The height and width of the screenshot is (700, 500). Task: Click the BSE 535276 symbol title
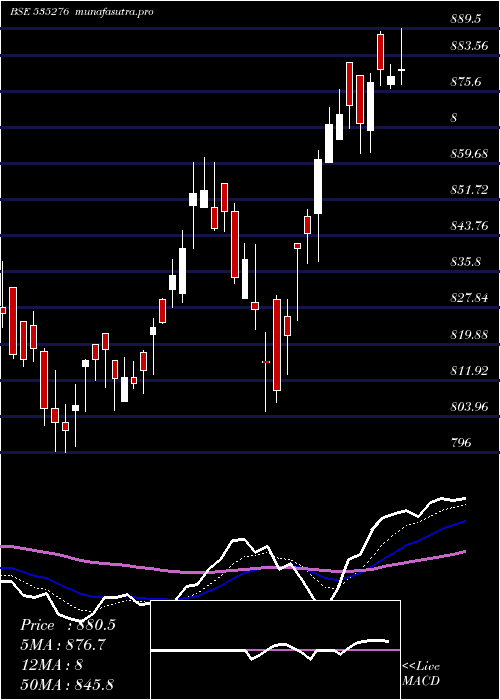point(39,12)
